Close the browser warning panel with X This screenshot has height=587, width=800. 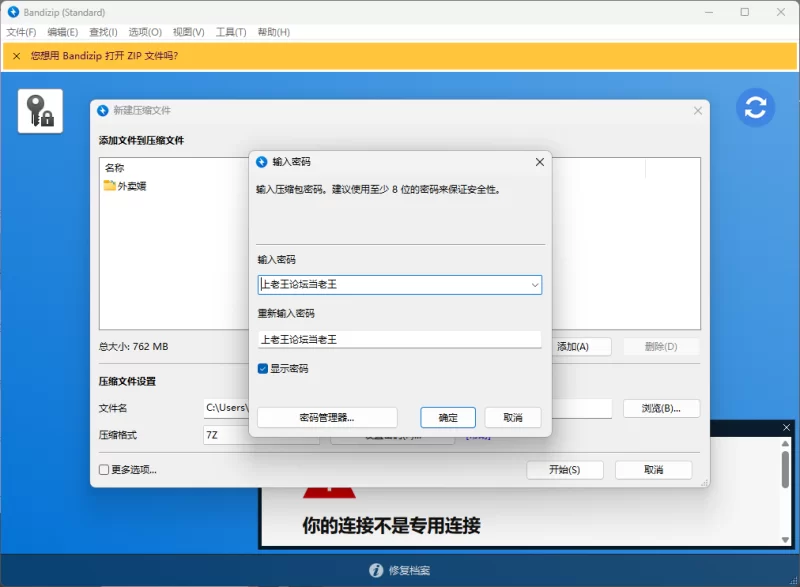pos(786,427)
